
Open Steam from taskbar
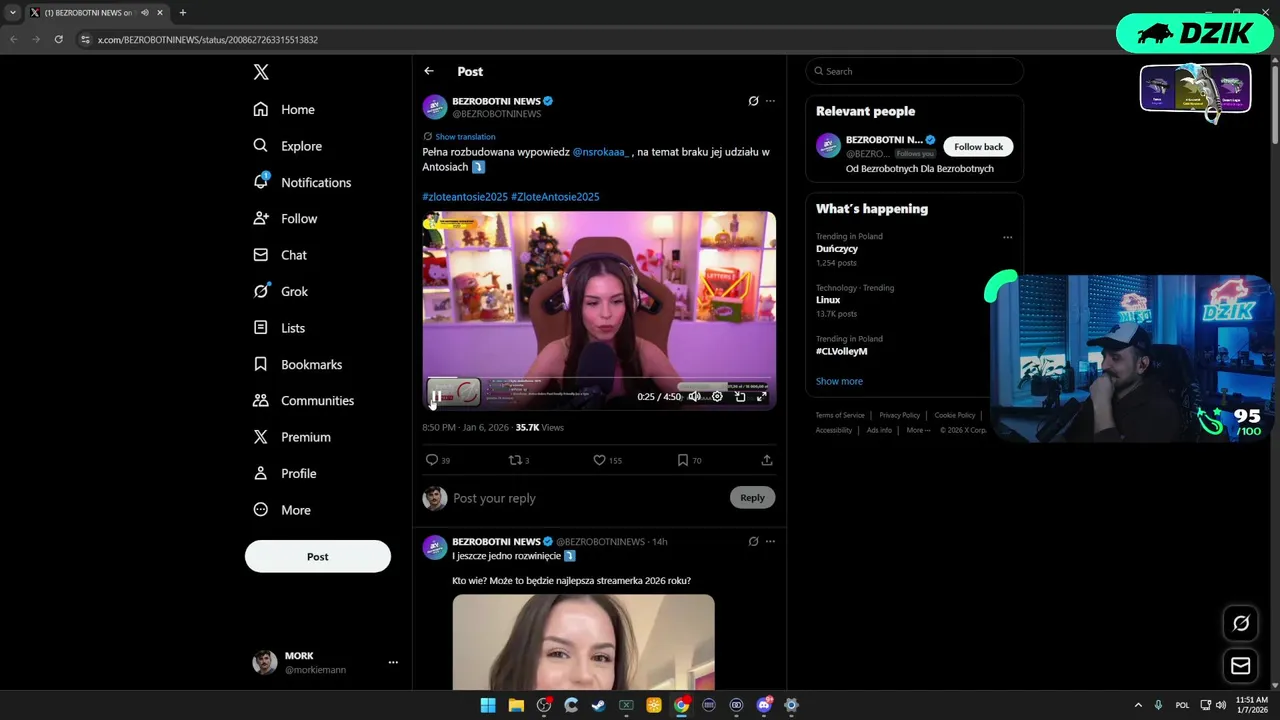(x=598, y=705)
